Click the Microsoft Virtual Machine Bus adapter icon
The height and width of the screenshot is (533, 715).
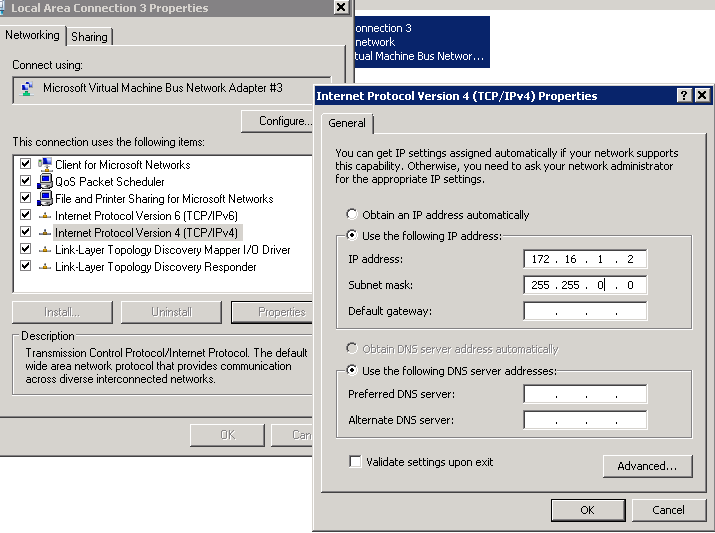click(28, 89)
